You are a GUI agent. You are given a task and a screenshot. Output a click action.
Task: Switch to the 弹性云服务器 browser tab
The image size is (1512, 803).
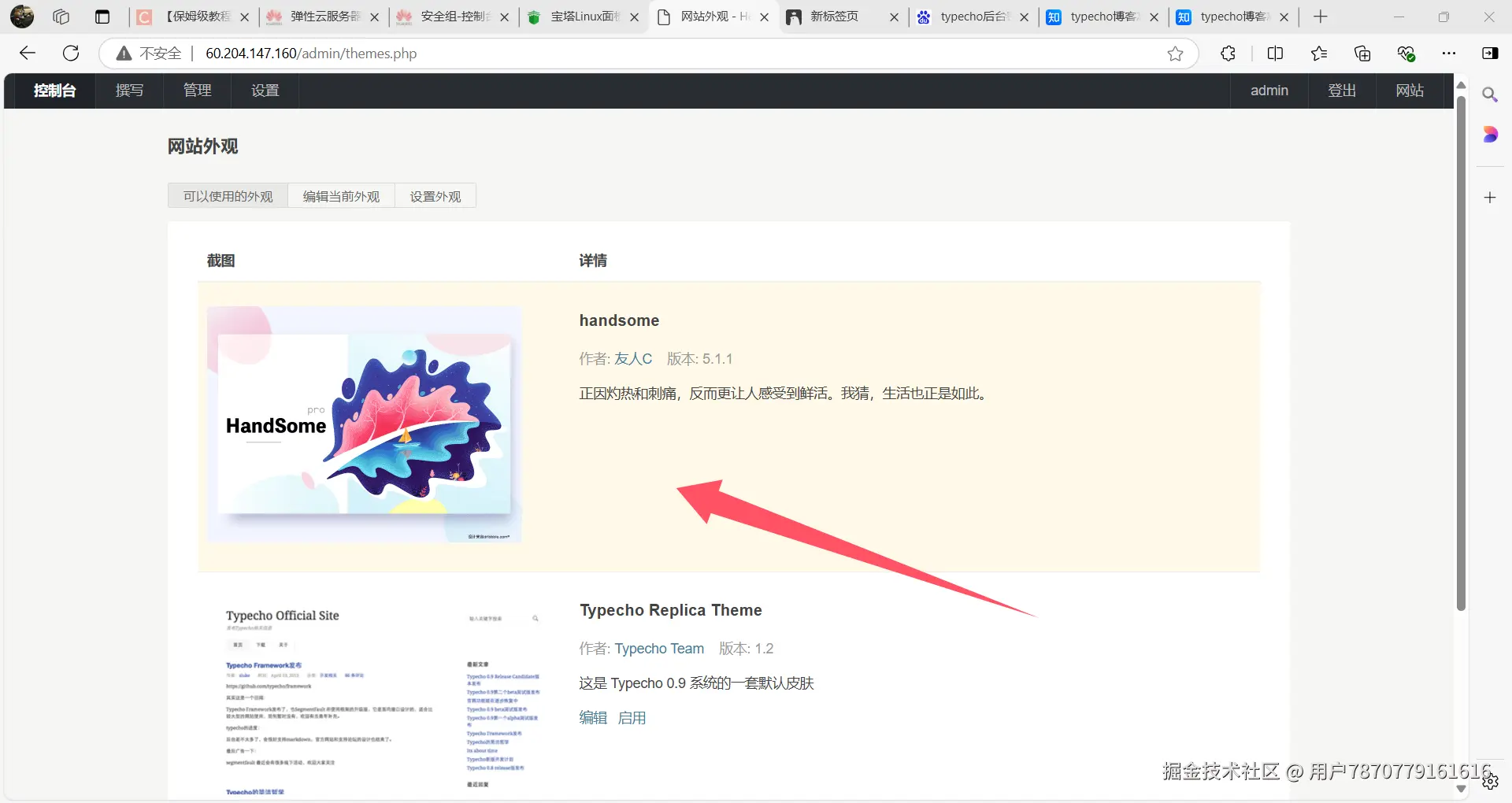pyautogui.click(x=323, y=17)
